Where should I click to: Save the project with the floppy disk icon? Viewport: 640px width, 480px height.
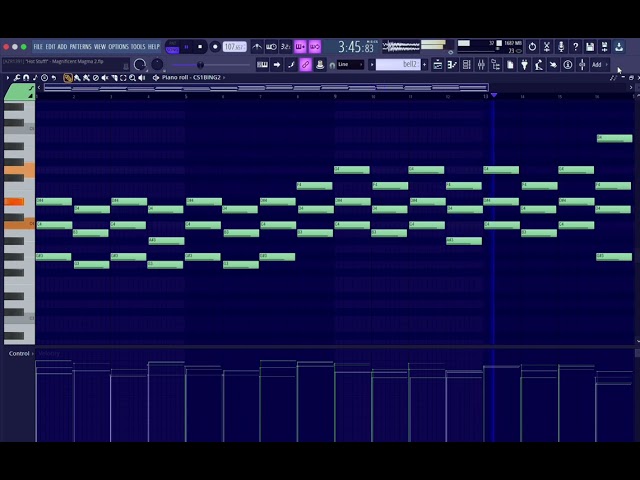coord(590,47)
